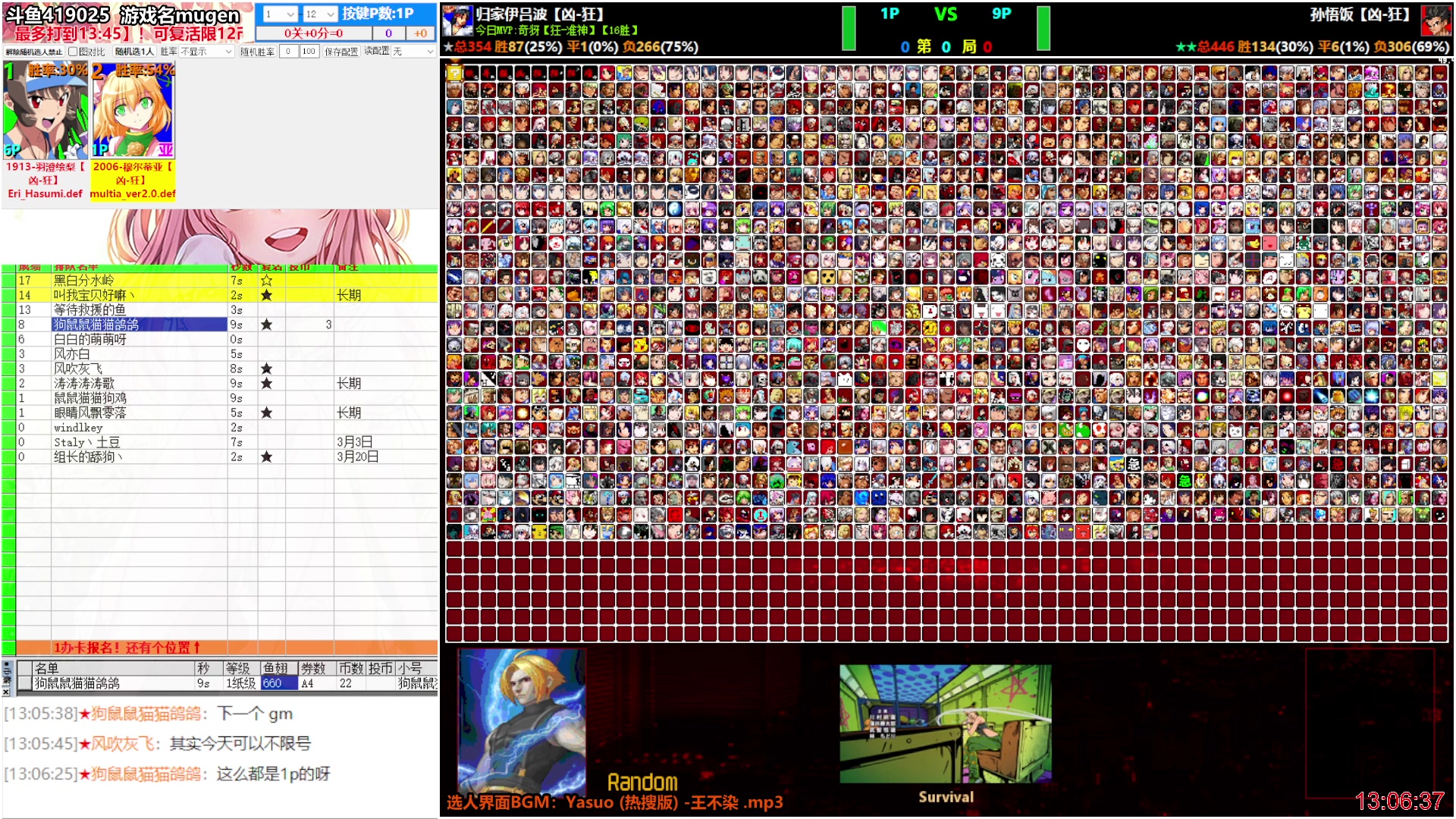Click the star icon in 组长的舔狗 row
This screenshot has width=1456, height=819.
tap(266, 457)
